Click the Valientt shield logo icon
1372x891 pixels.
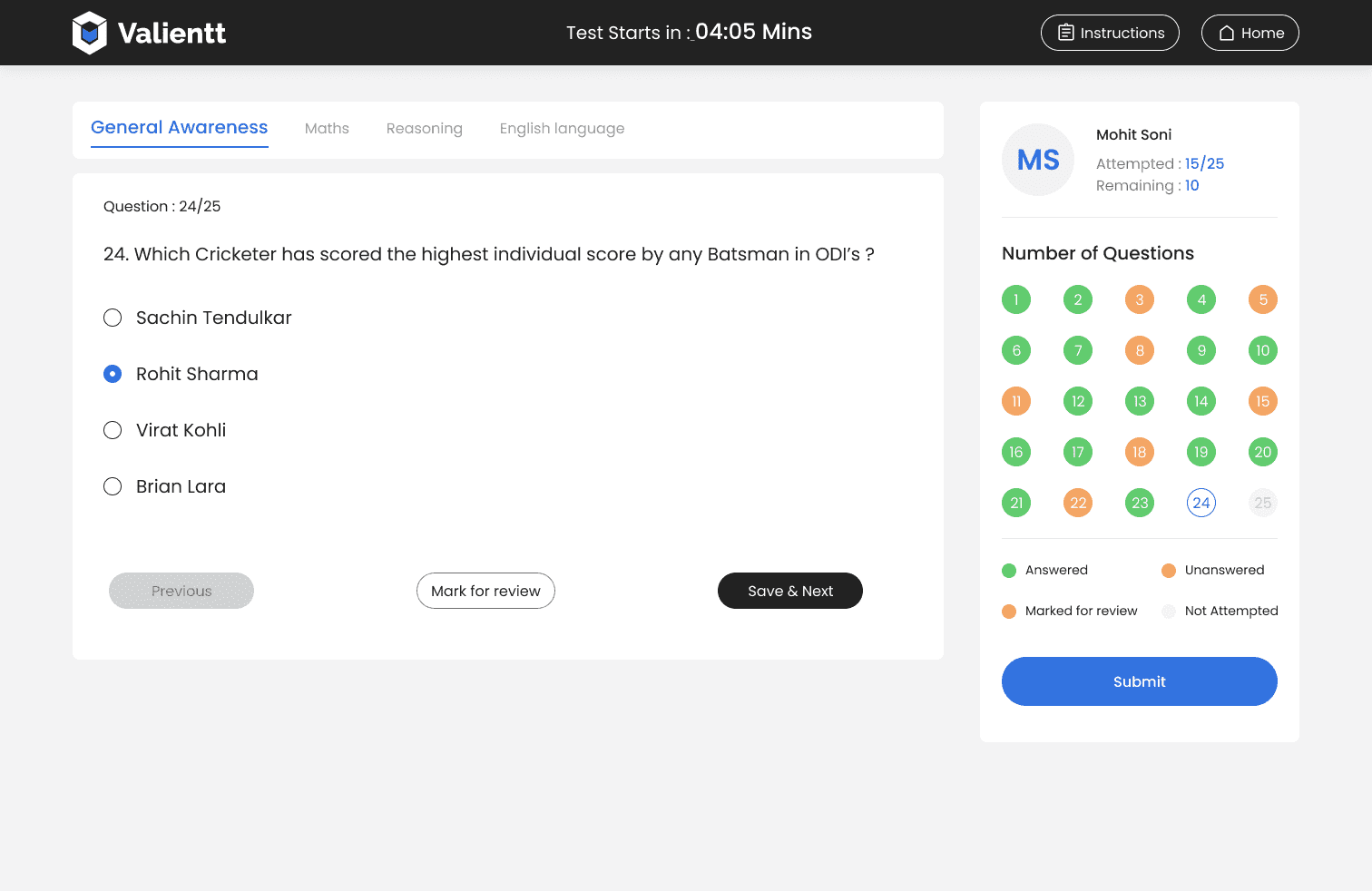click(89, 33)
